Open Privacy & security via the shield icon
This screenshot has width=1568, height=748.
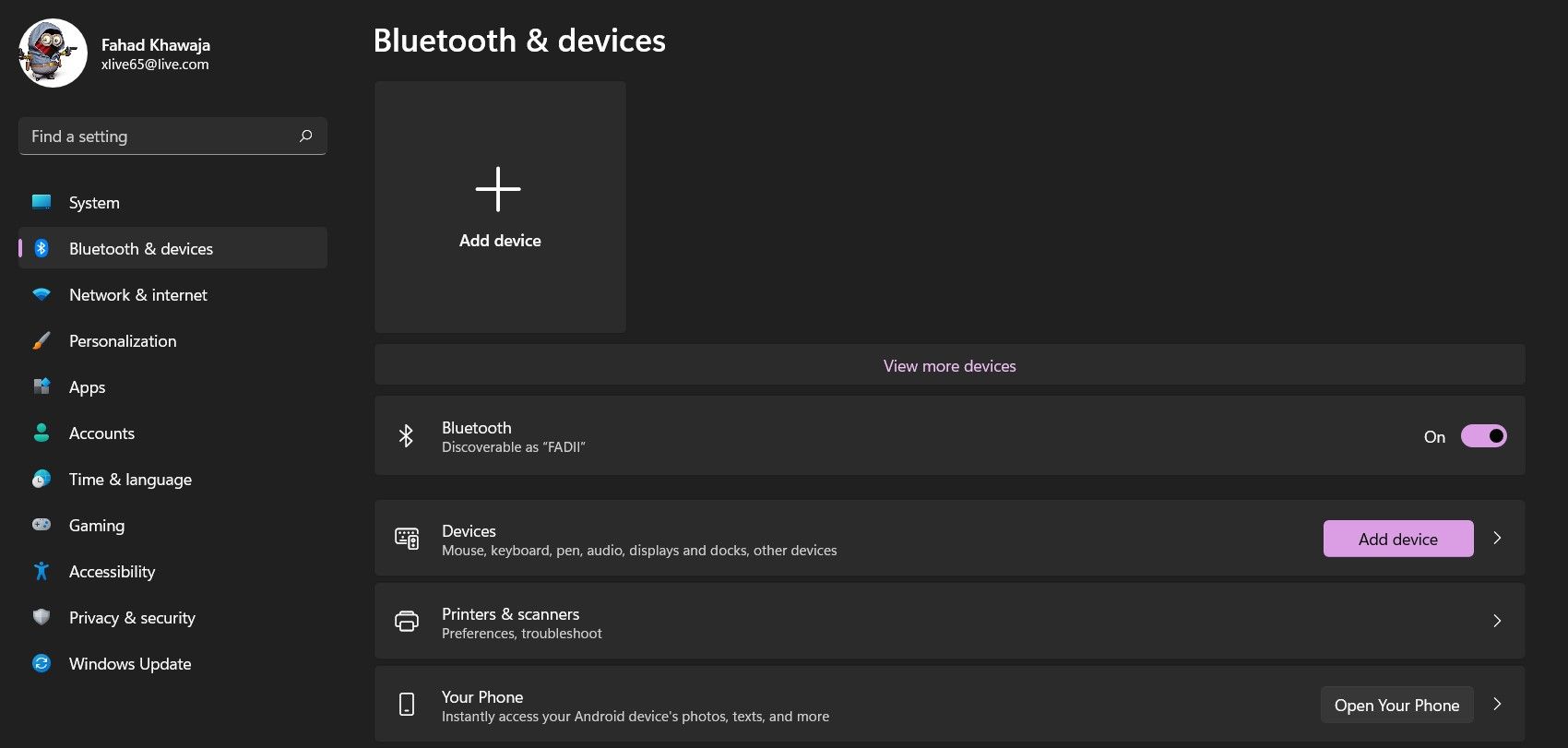[42, 617]
